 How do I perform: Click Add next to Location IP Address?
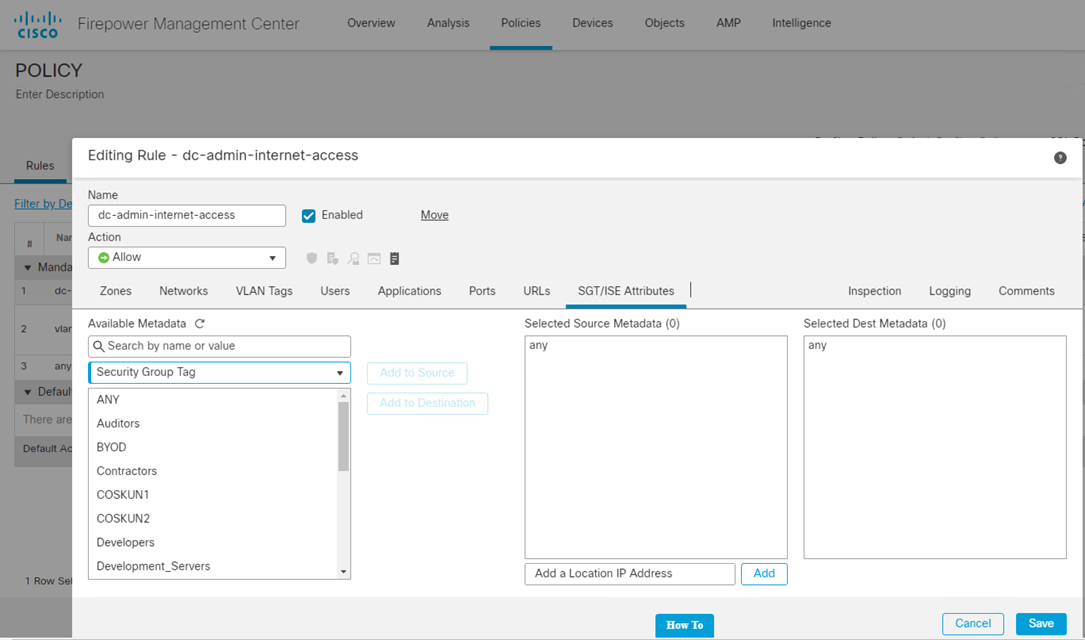click(764, 574)
